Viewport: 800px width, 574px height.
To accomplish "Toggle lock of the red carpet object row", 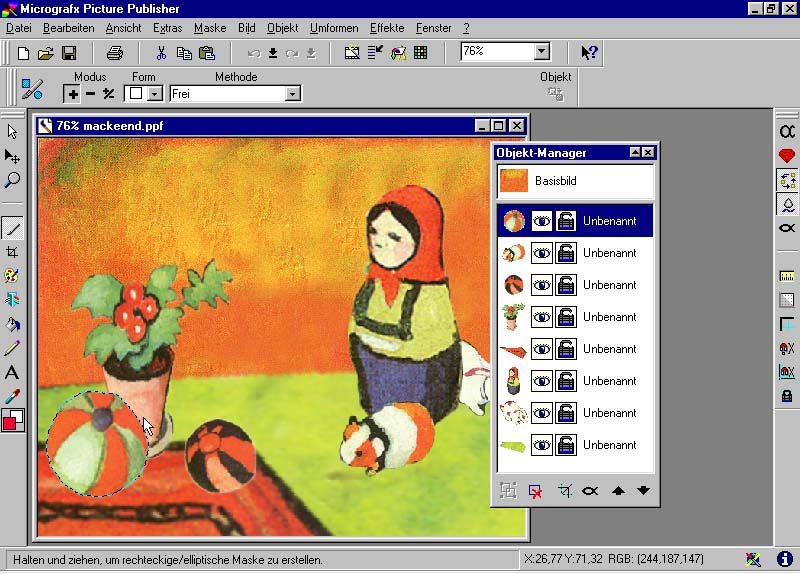I will click(x=566, y=349).
